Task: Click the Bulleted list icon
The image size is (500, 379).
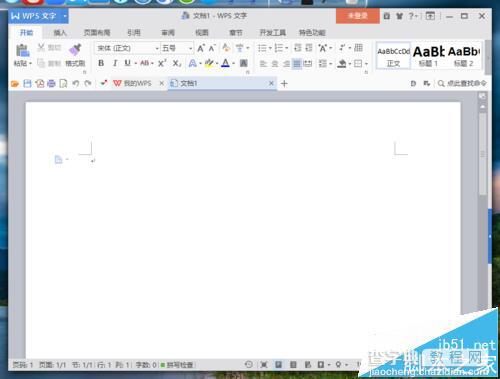Action: click(262, 48)
